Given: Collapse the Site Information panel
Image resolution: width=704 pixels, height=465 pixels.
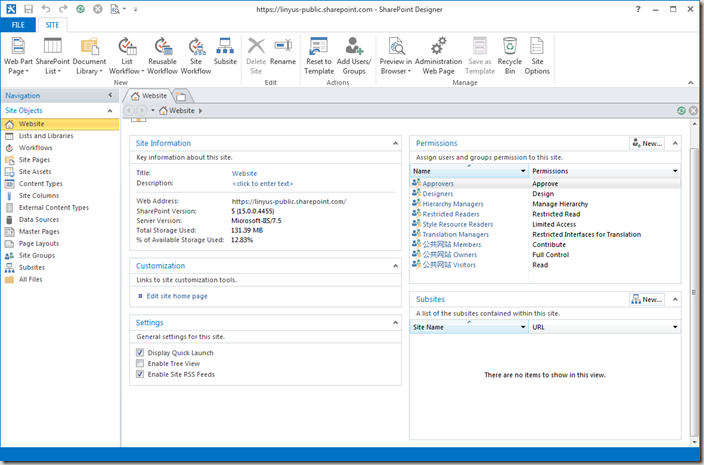Looking at the screenshot, I should tap(395, 144).
